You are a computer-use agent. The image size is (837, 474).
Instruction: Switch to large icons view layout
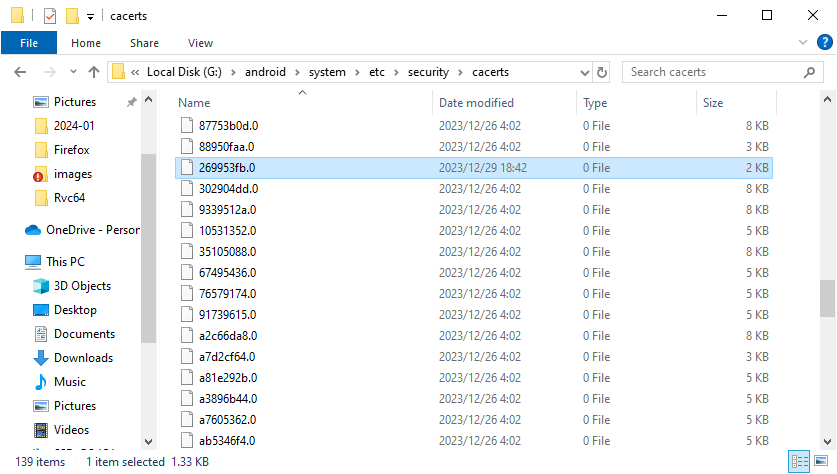point(821,462)
